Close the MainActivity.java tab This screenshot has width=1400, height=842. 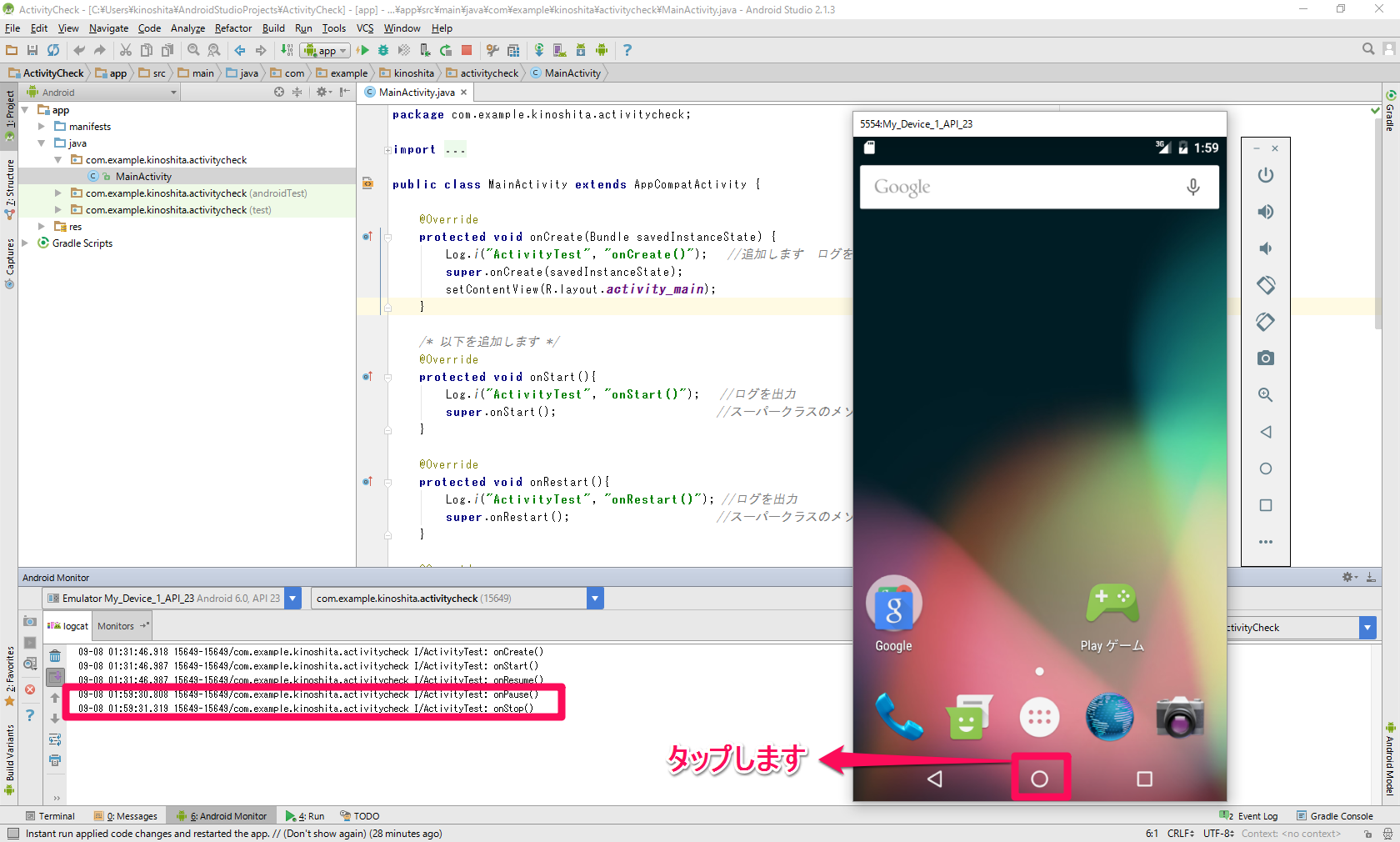(464, 93)
